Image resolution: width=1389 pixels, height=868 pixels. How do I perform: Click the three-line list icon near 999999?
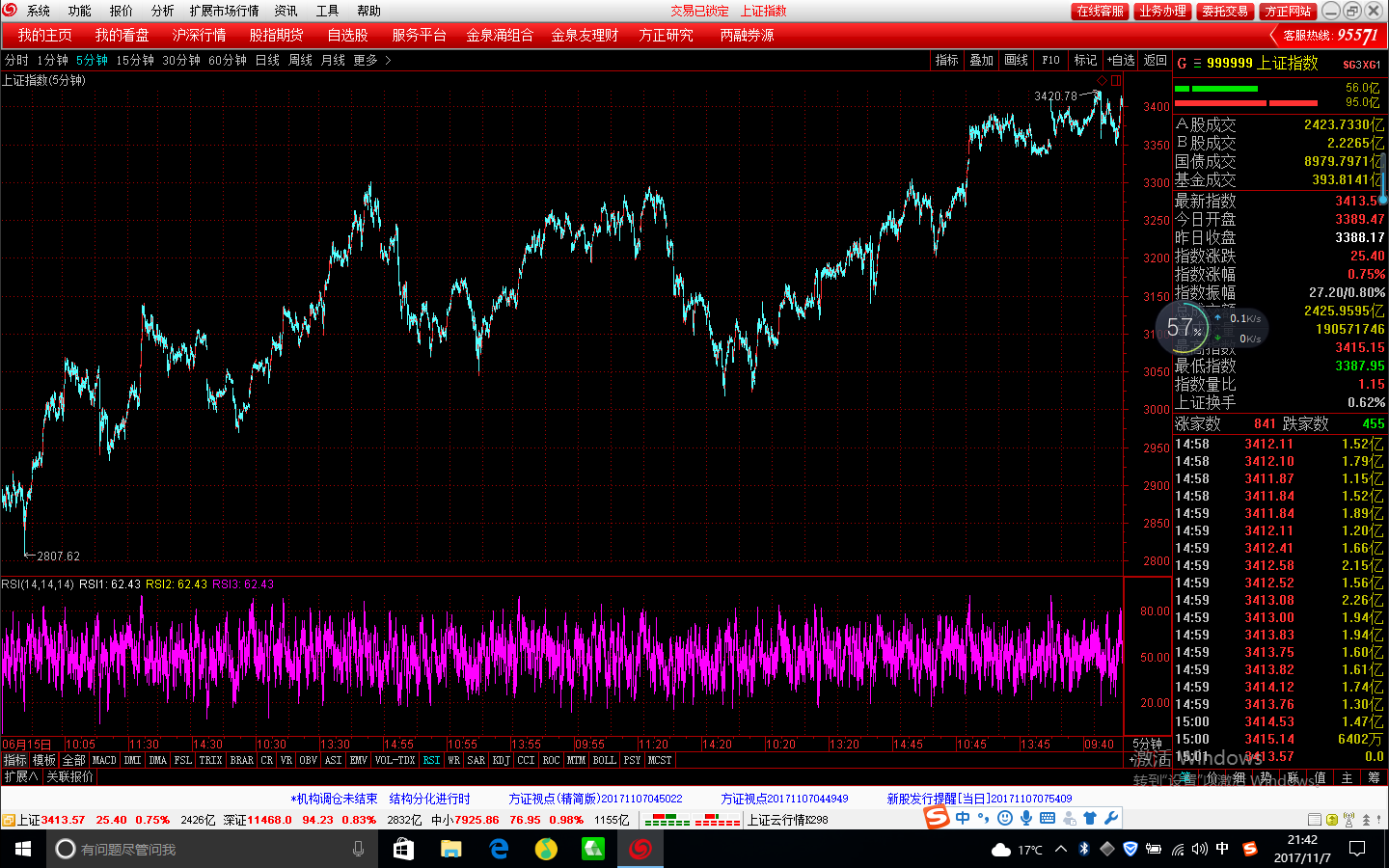coord(1197,64)
